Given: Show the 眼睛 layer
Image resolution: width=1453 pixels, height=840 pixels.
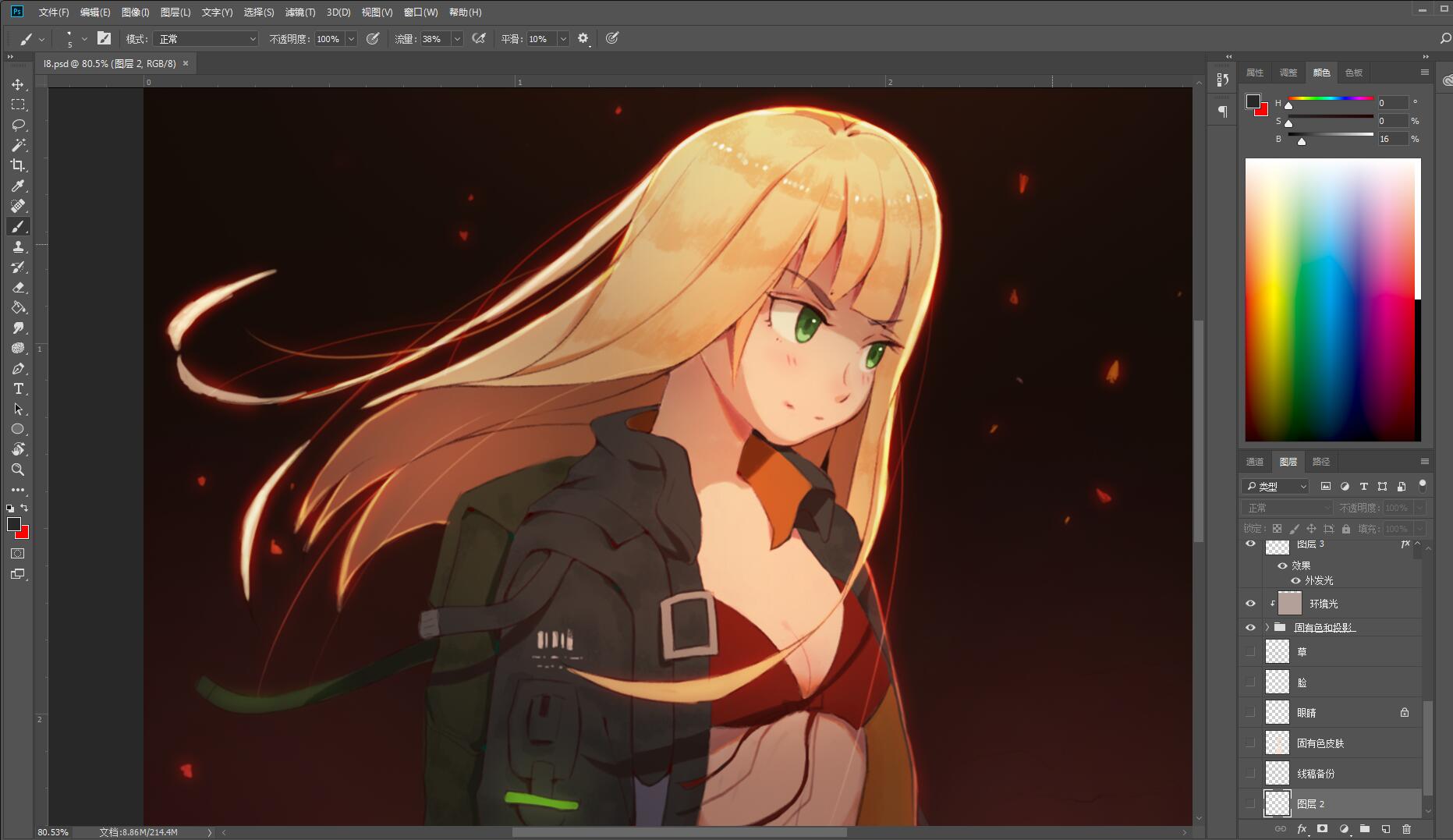Looking at the screenshot, I should coord(1250,712).
